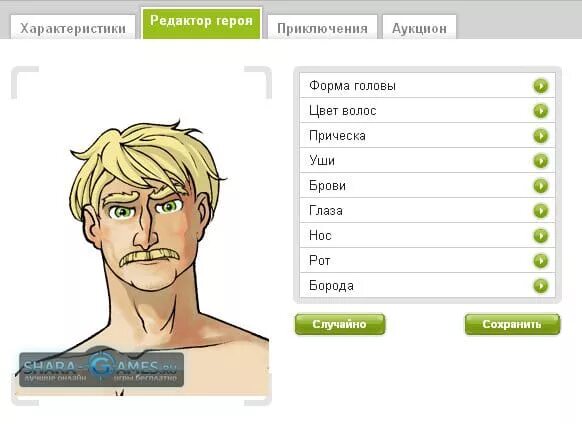Click green arrow next to Брови

tap(540, 186)
